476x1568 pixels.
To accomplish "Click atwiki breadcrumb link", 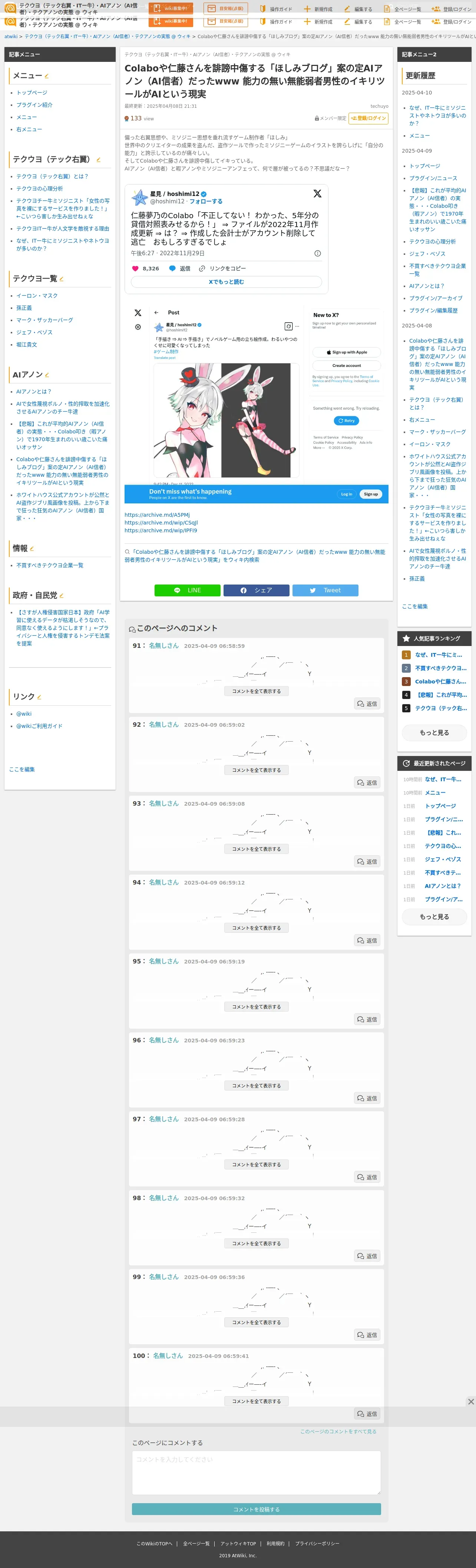I will pos(11,37).
